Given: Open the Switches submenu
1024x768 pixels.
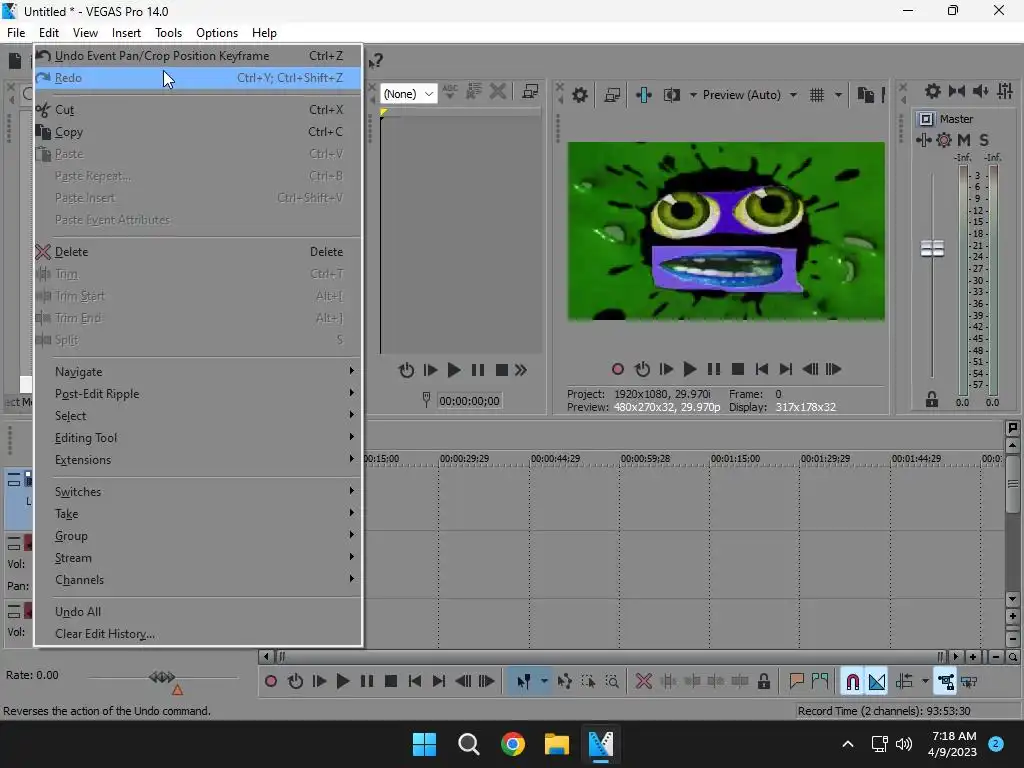Looking at the screenshot, I should click(x=197, y=492).
